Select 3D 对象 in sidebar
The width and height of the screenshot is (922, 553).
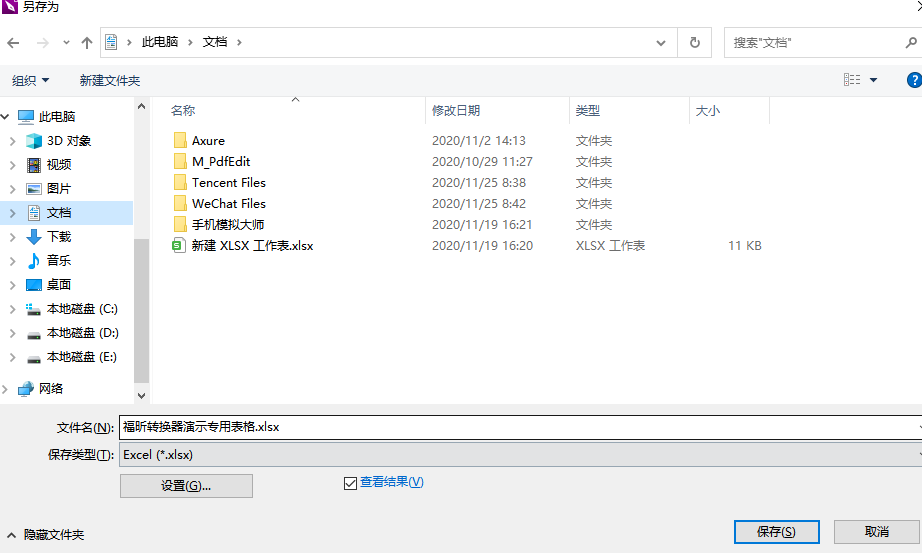[x=69, y=141]
